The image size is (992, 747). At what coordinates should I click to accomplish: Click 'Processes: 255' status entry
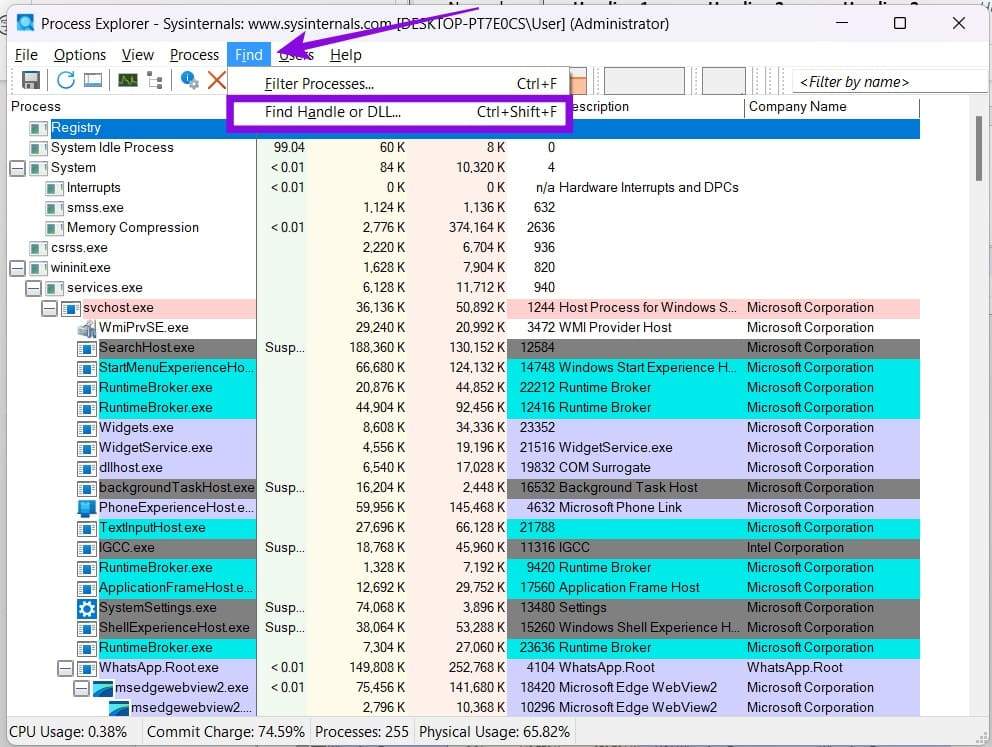(361, 732)
